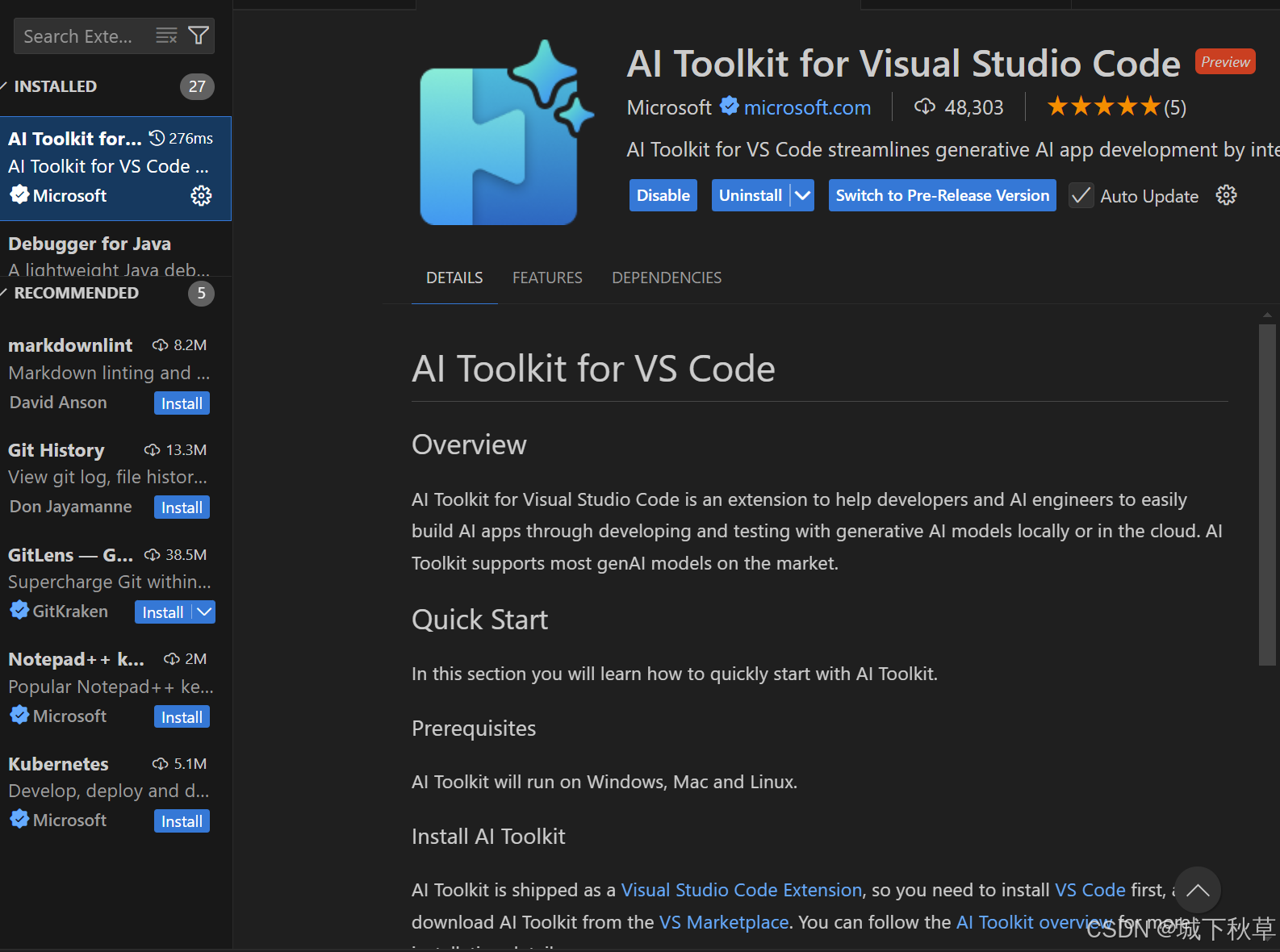Select AI Toolkit entry in installed list
Screen dimensions: 1280x952
(116, 168)
